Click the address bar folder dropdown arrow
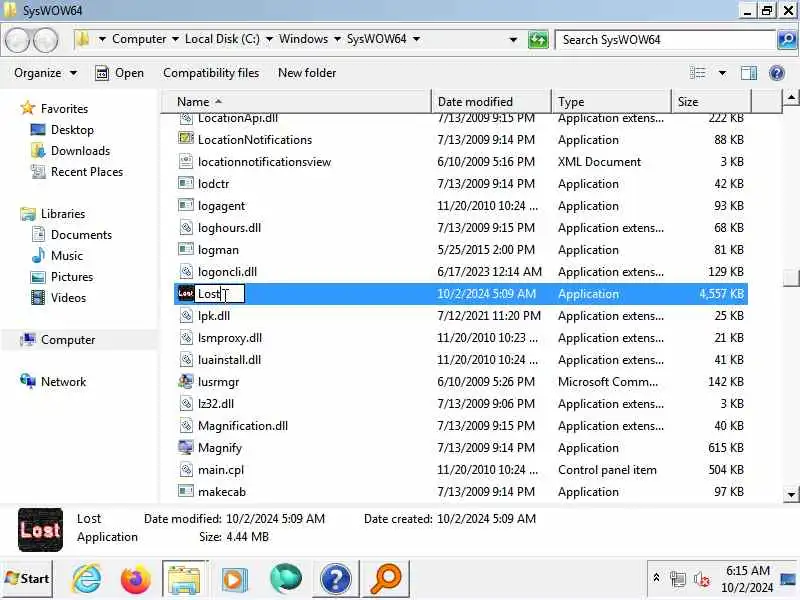The width and height of the screenshot is (800, 600). click(102, 39)
